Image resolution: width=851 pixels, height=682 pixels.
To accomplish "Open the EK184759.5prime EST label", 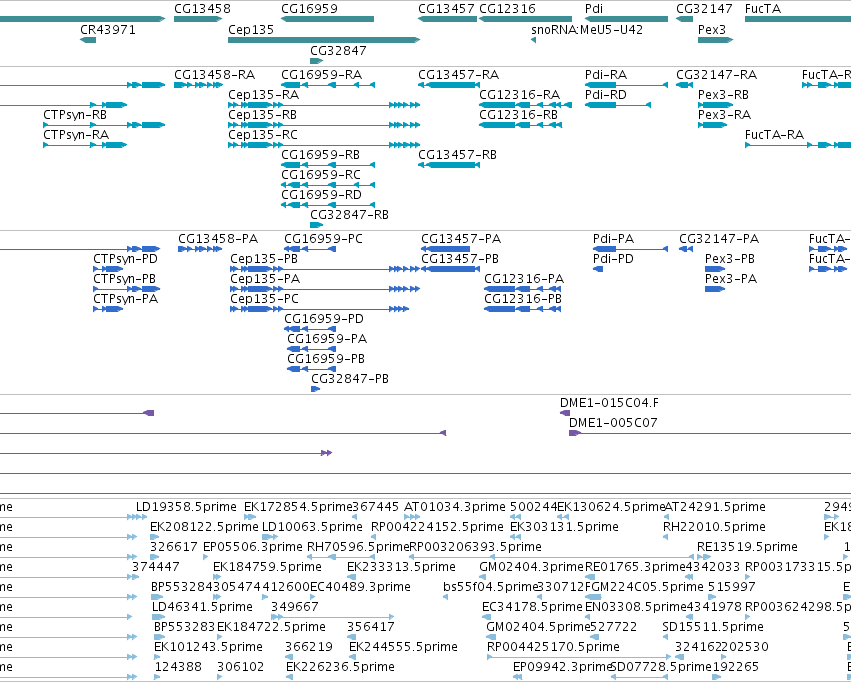I will pos(267,567).
